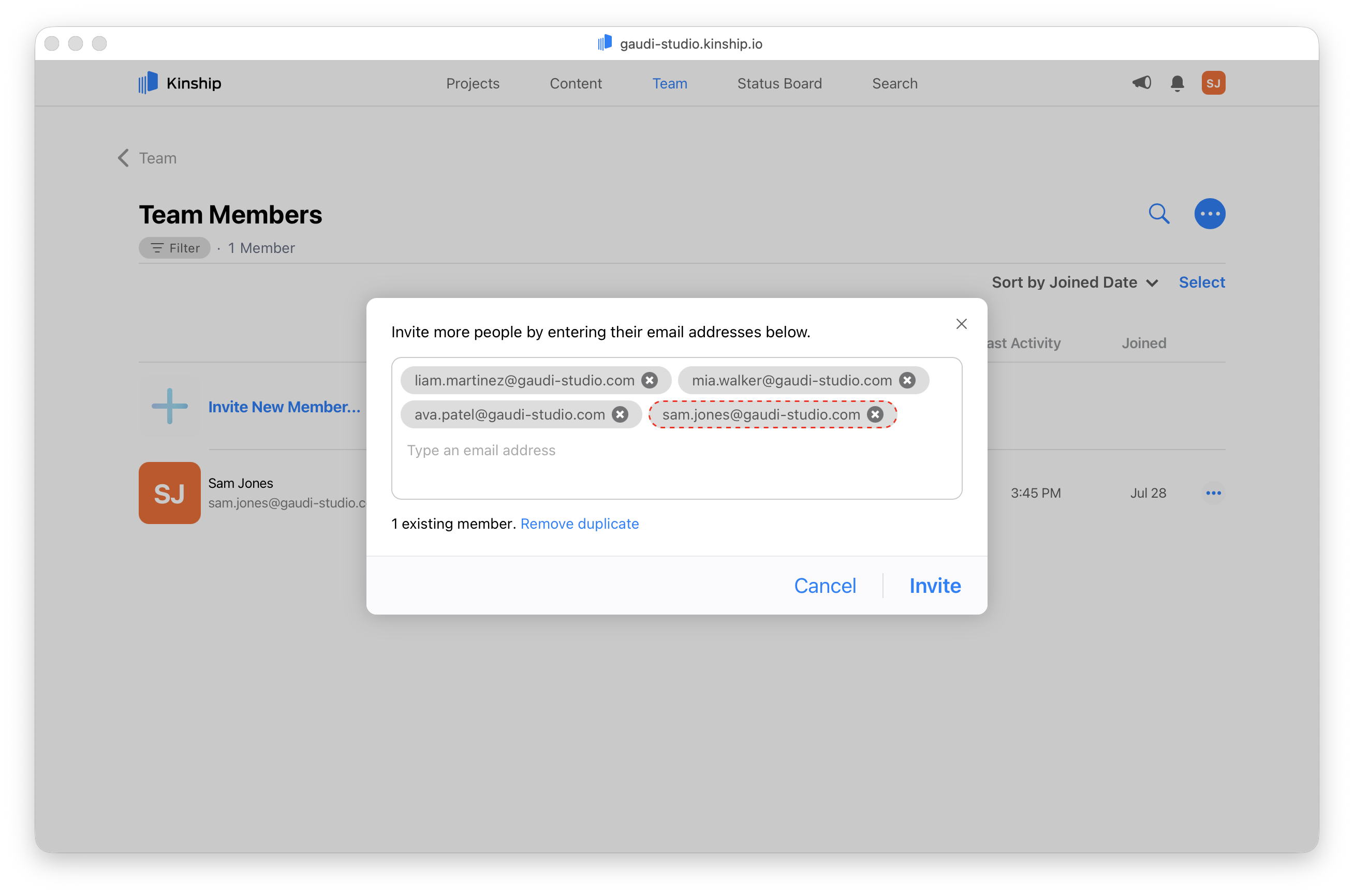1354x896 pixels.
Task: Click the Kinship logo
Action: point(179,83)
